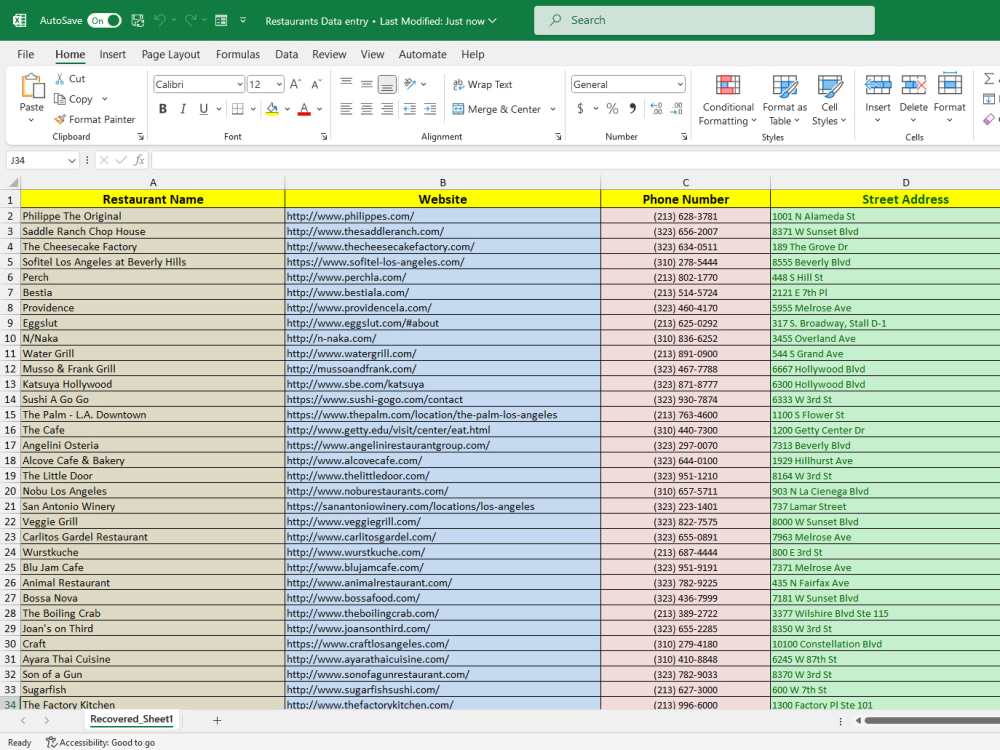
Task: Center text horizontally
Action: (x=367, y=109)
